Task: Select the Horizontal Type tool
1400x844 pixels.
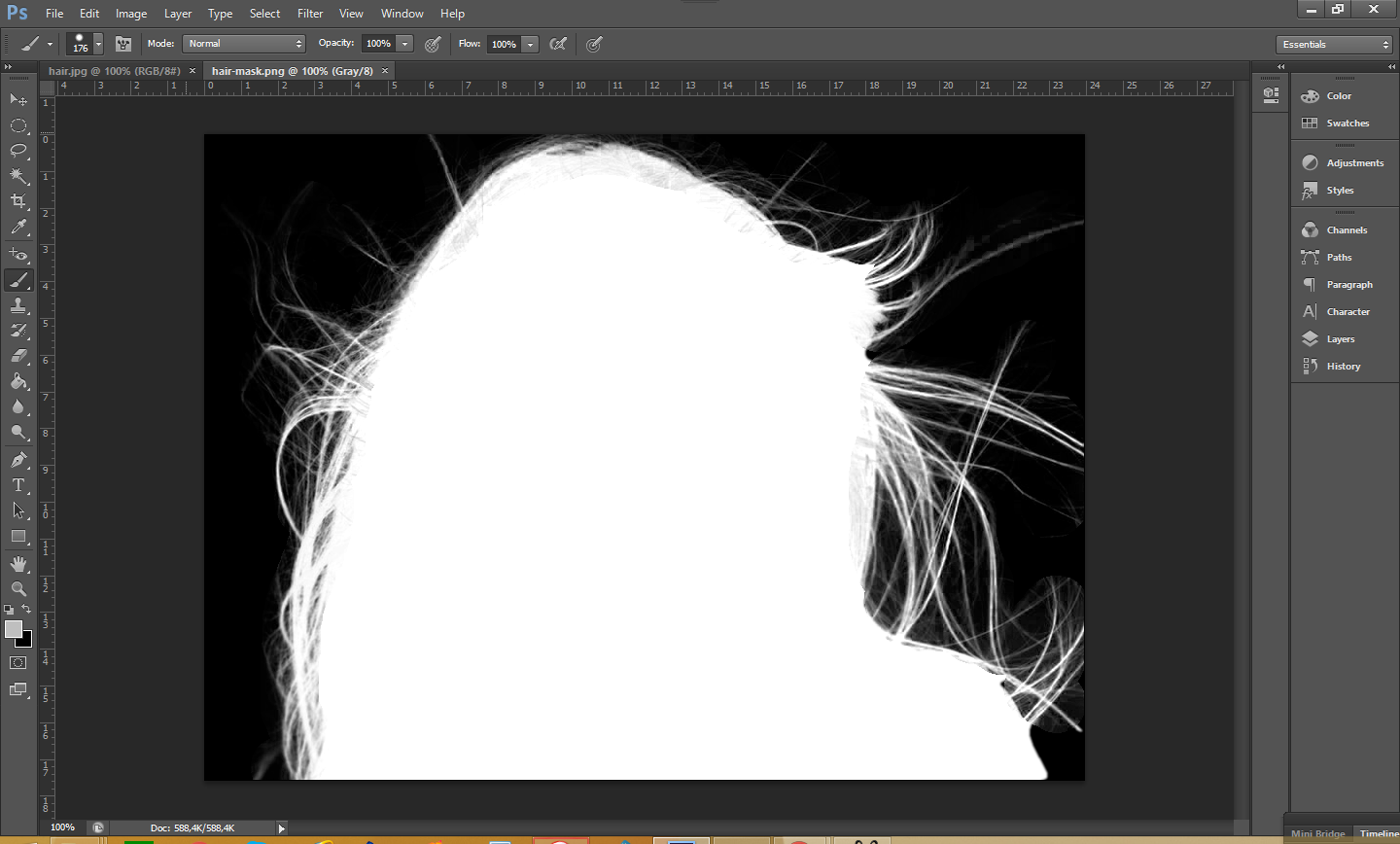Action: click(18, 485)
